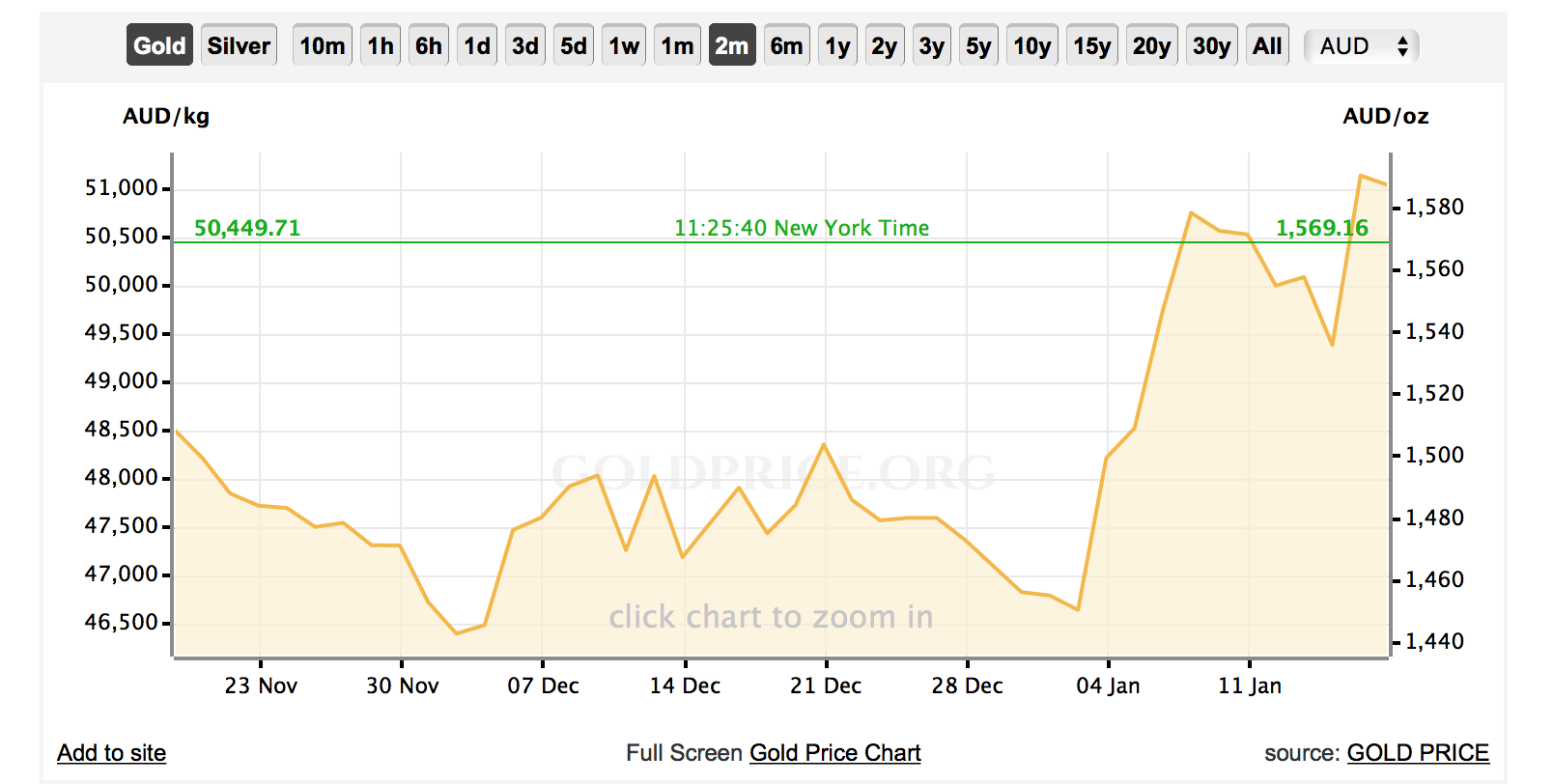
Task: Select the 5y time range
Action: (x=978, y=45)
